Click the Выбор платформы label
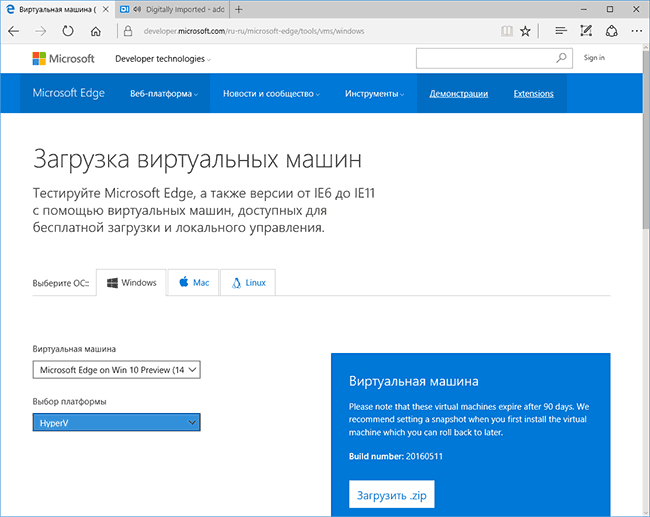Image resolution: width=650 pixels, height=517 pixels. 69,401
